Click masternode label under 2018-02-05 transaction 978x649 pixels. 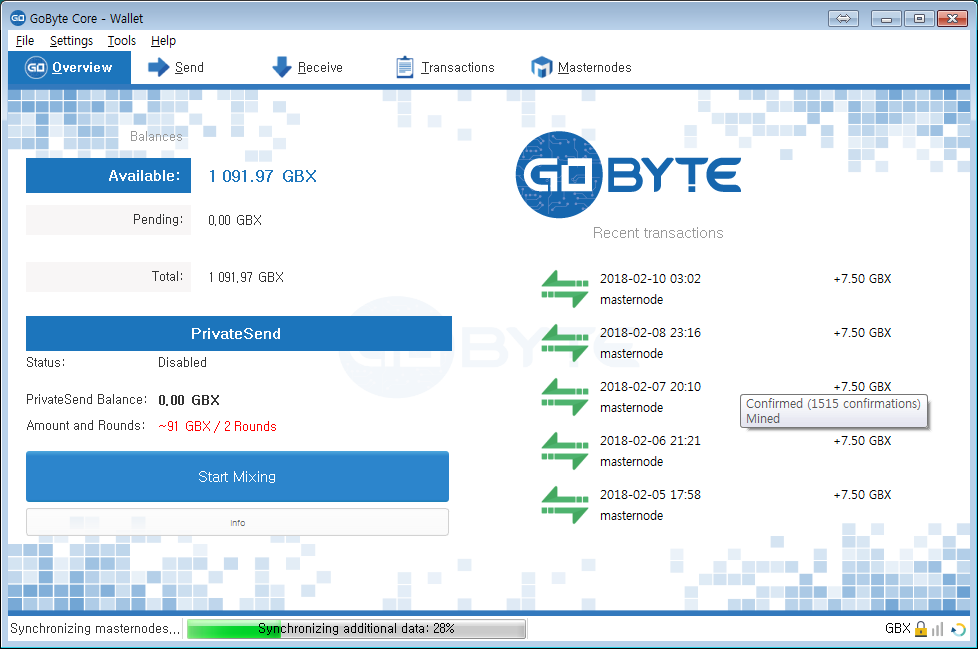(x=631, y=516)
